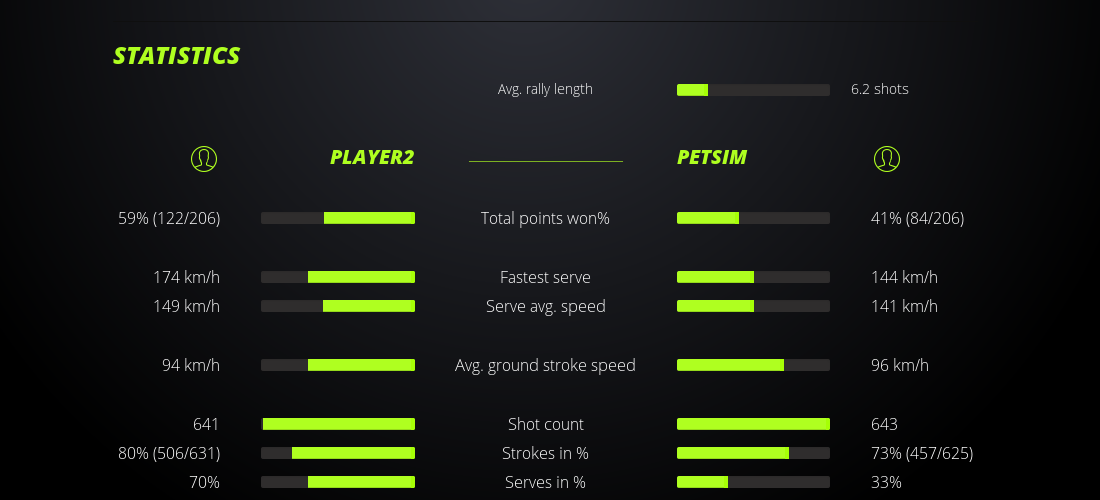
Task: Click the average rally length bar
Action: click(x=753, y=90)
